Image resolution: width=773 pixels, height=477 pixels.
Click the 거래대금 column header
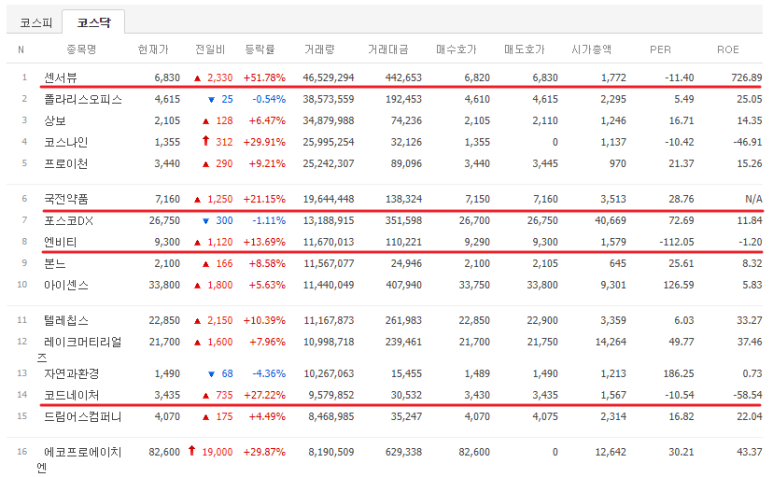388,49
